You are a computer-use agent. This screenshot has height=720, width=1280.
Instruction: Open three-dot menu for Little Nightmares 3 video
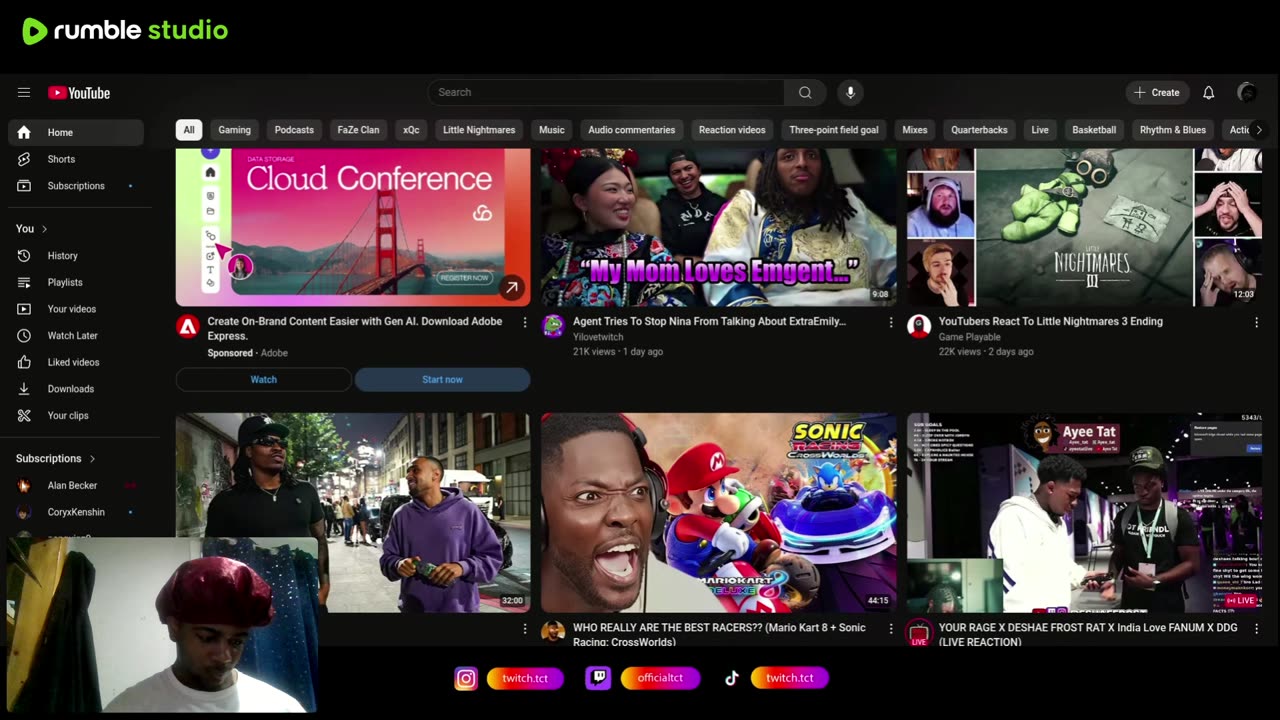pos(1257,322)
